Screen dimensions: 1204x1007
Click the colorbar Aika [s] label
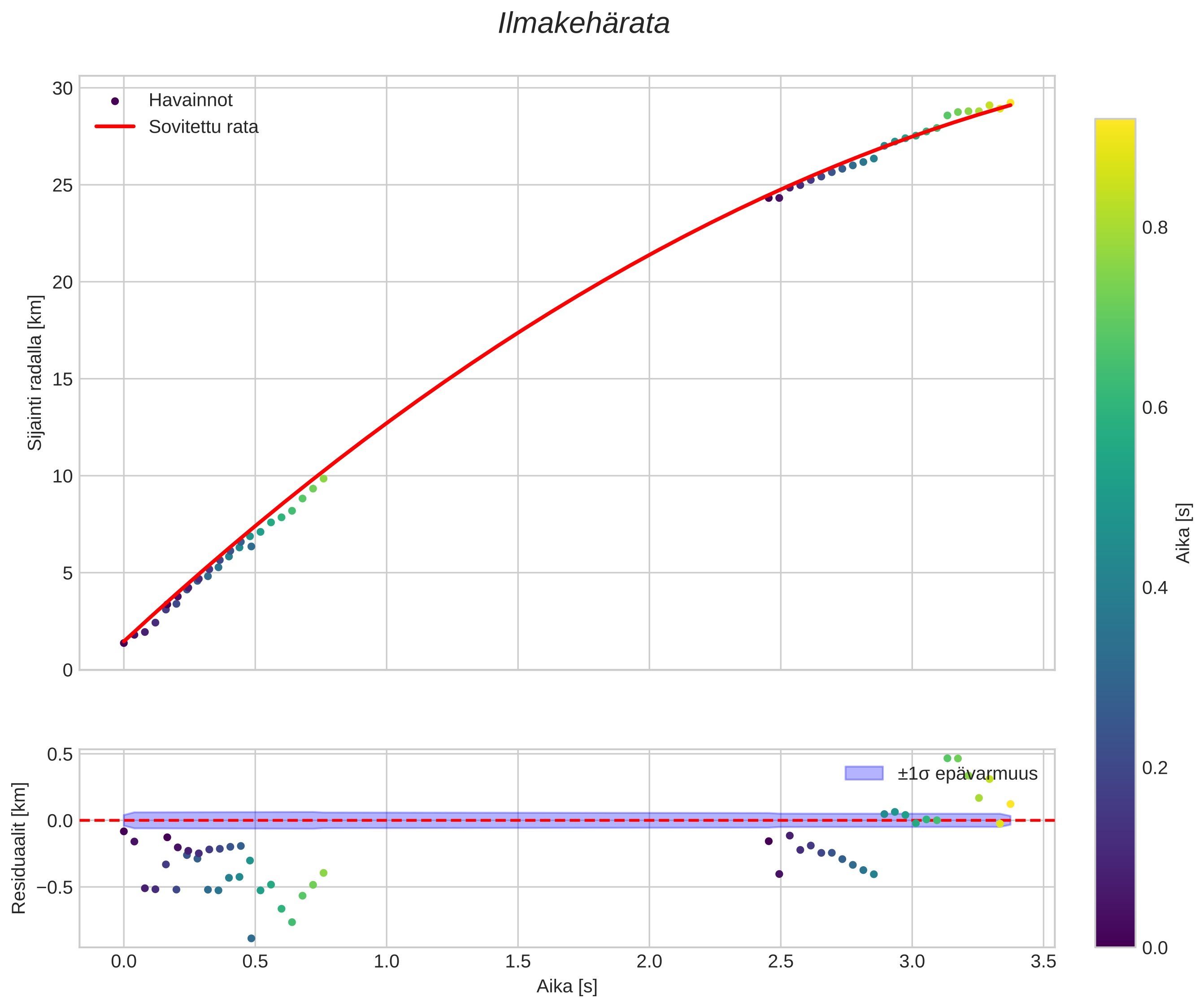(x=1183, y=533)
